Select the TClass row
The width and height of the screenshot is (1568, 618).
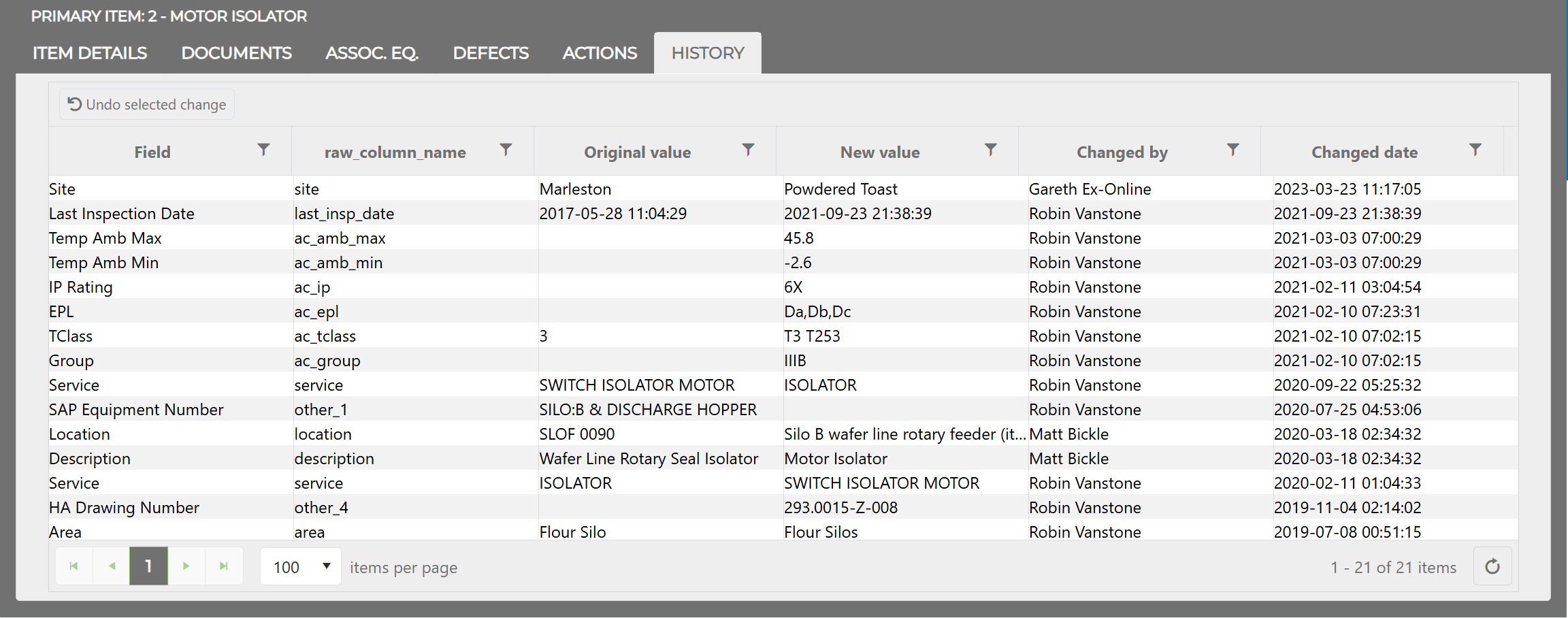[x=783, y=336]
